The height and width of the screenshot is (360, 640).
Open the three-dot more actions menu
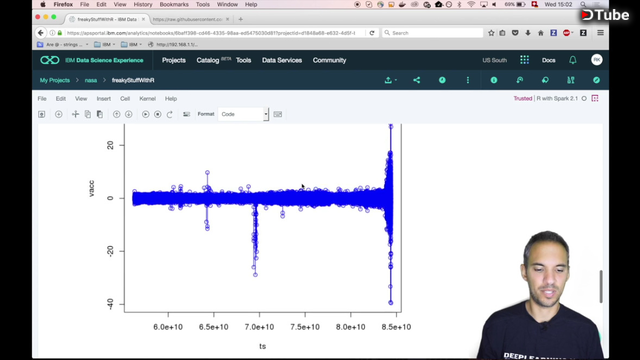click(468, 80)
